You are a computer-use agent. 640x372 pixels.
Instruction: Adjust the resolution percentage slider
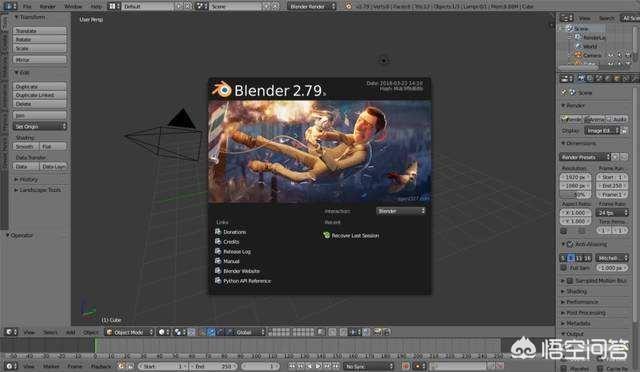click(x=575, y=195)
